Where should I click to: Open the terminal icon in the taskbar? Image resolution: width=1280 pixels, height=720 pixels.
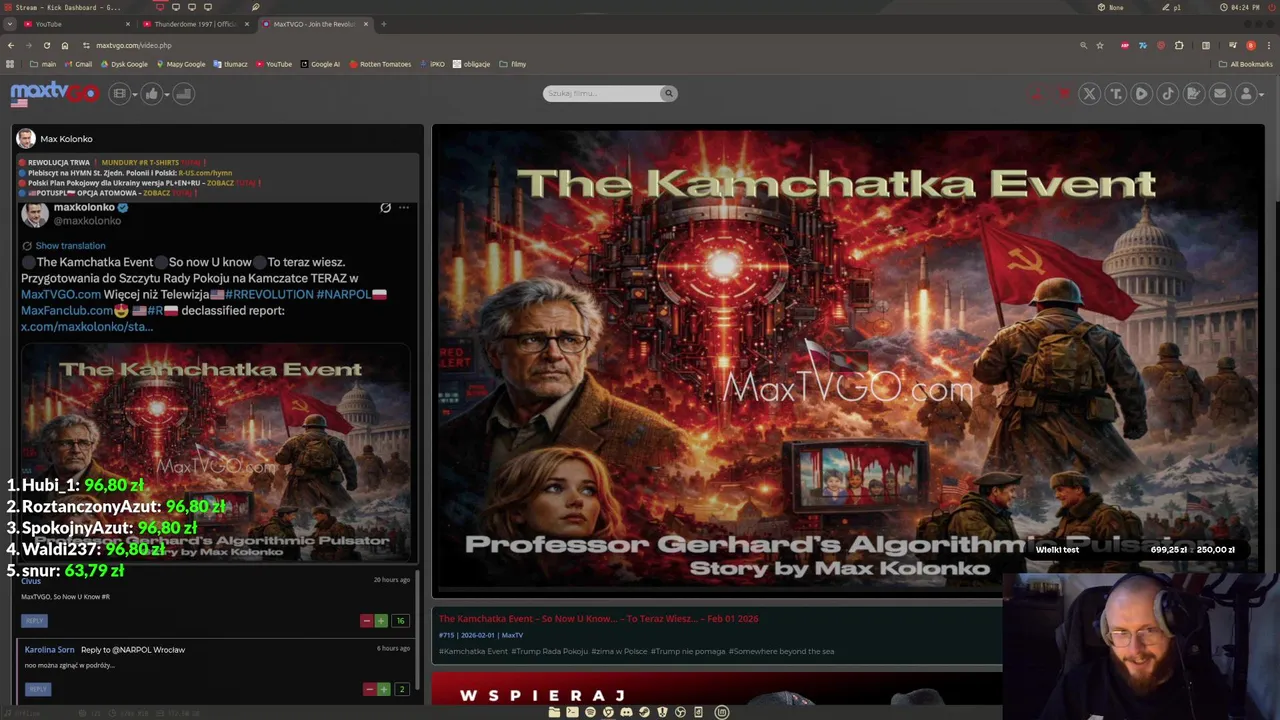point(572,712)
